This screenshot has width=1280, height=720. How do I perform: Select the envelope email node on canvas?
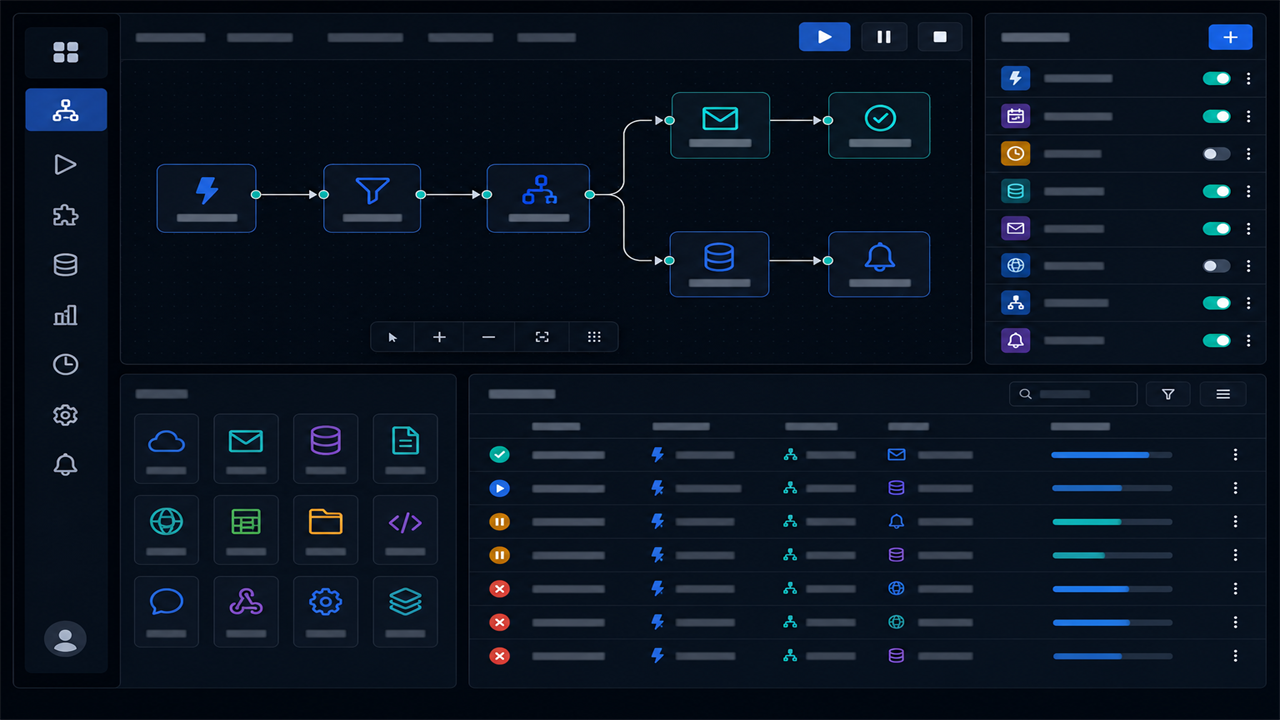(x=720, y=125)
